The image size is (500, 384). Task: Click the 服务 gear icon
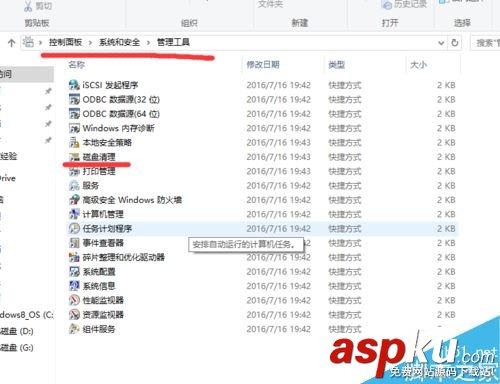point(74,185)
